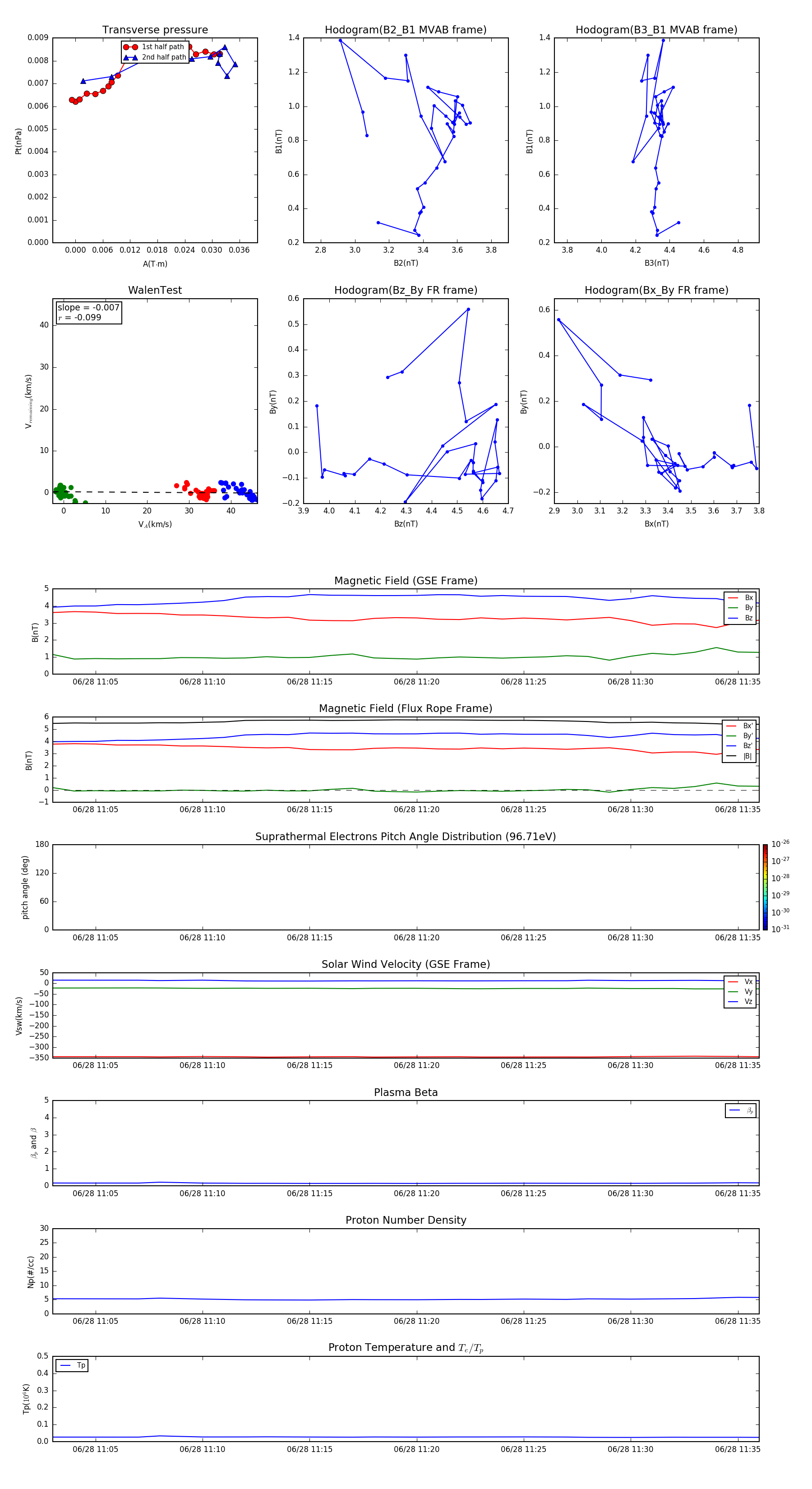The height and width of the screenshot is (1489, 812).
Task: Click "Bx'" in the Flux Rope Frame legend
Action: pos(748,726)
